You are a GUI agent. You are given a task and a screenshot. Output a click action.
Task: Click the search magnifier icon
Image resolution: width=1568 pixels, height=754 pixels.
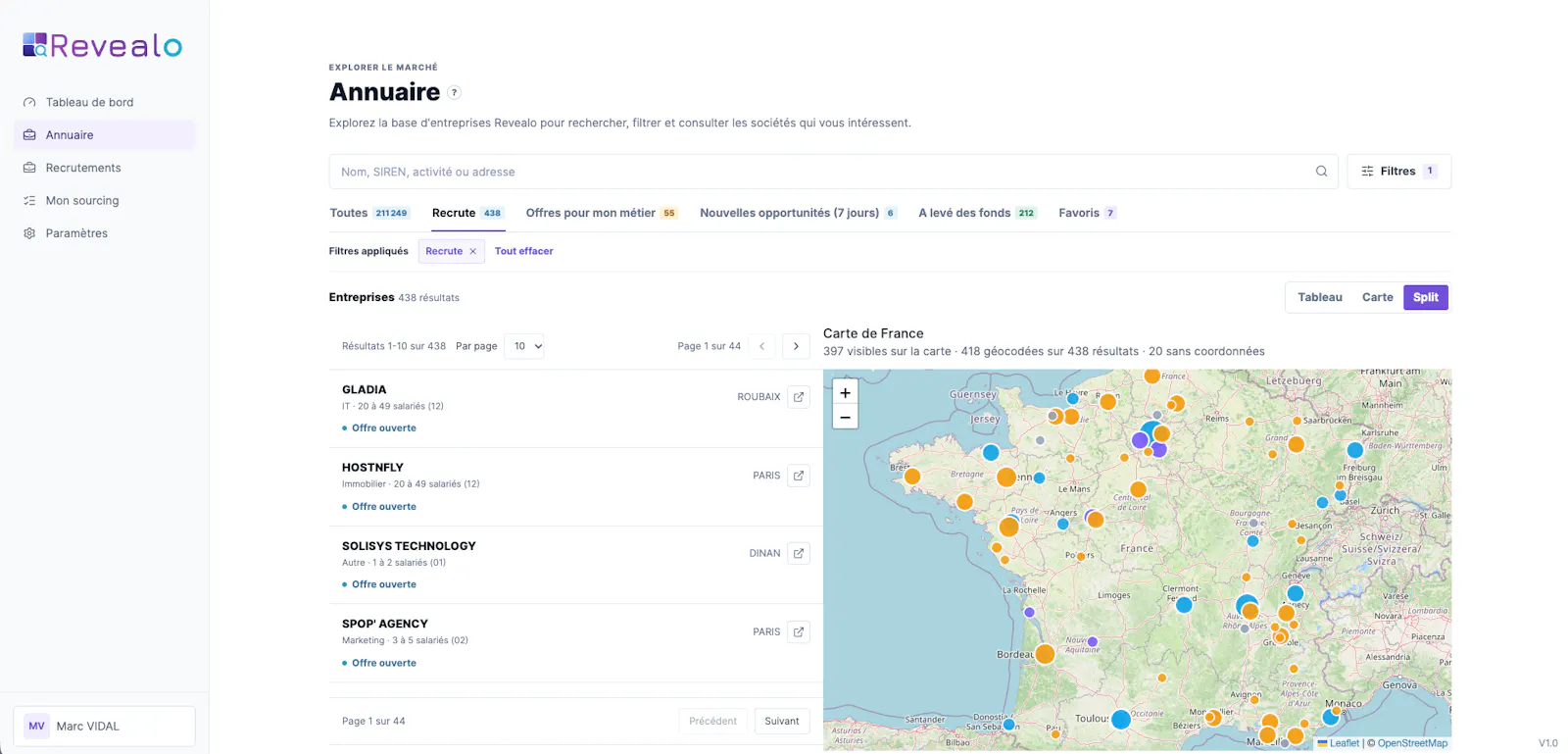pyautogui.click(x=1321, y=172)
